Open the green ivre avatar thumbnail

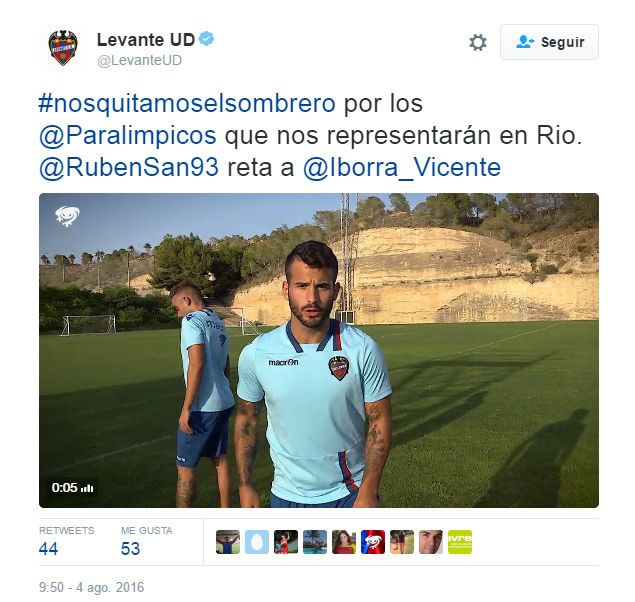pos(460,542)
